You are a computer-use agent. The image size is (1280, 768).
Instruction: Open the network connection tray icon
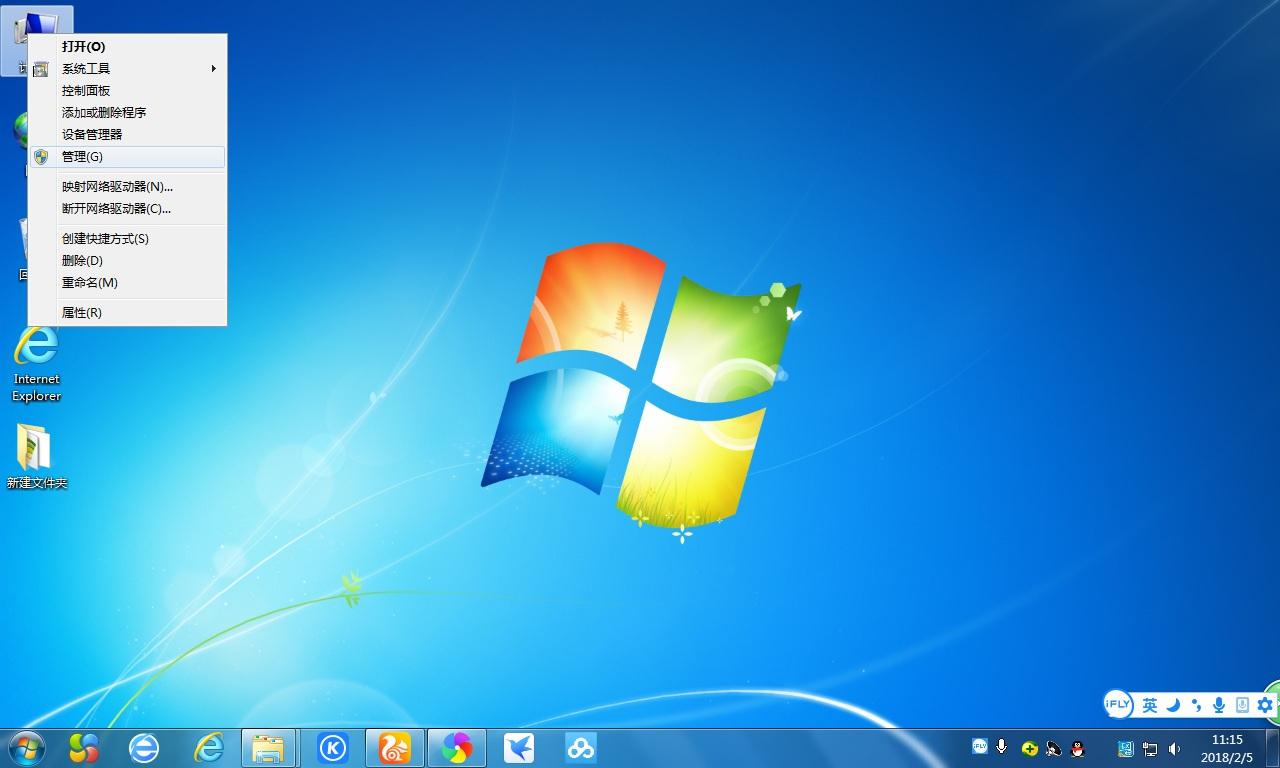[1151, 748]
